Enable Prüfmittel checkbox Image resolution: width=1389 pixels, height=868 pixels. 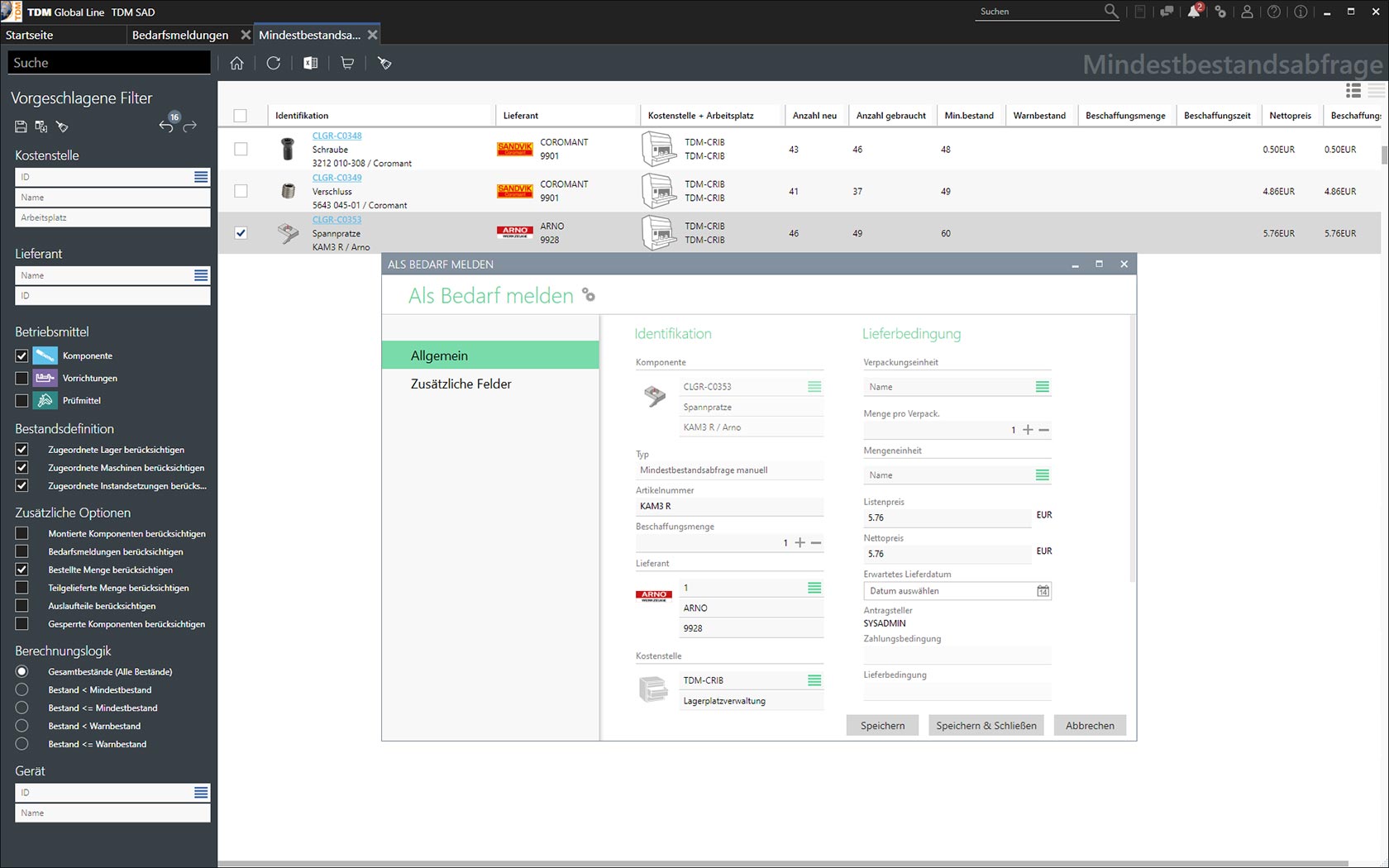point(21,400)
